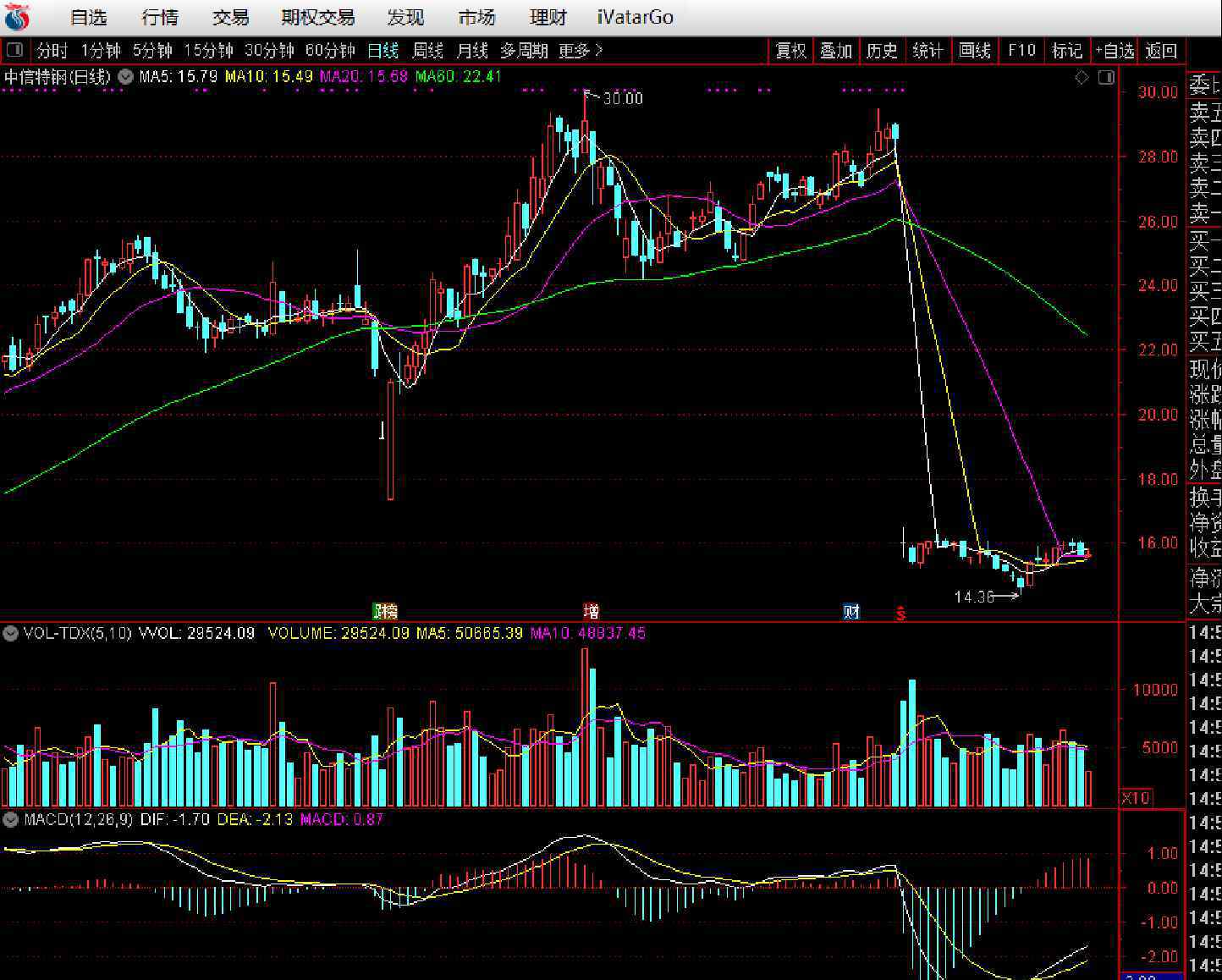1222x980 pixels.
Task: Click the DIF: -1.70 value label
Action: coord(175,819)
